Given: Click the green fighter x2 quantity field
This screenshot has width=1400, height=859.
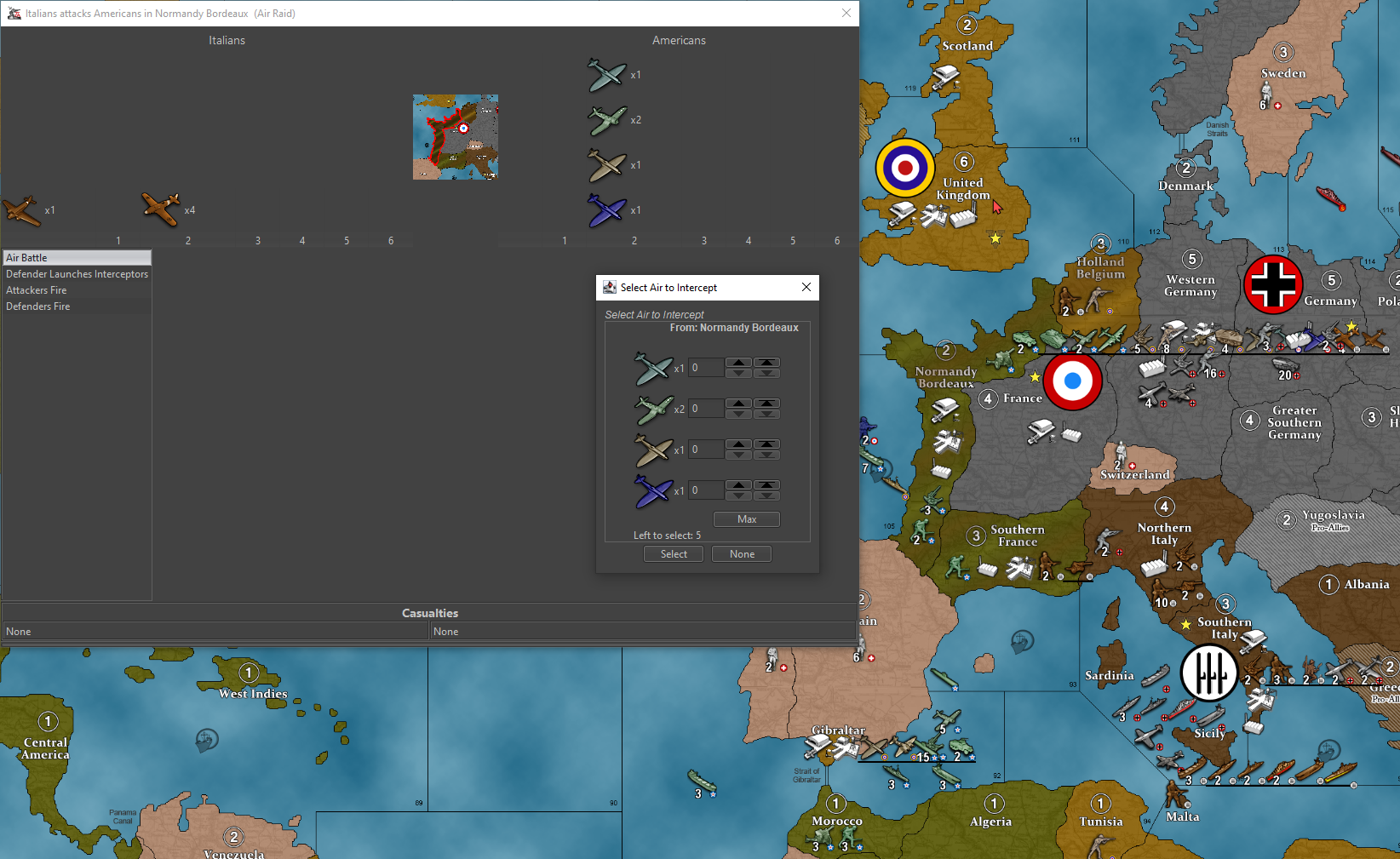Looking at the screenshot, I should [x=706, y=409].
